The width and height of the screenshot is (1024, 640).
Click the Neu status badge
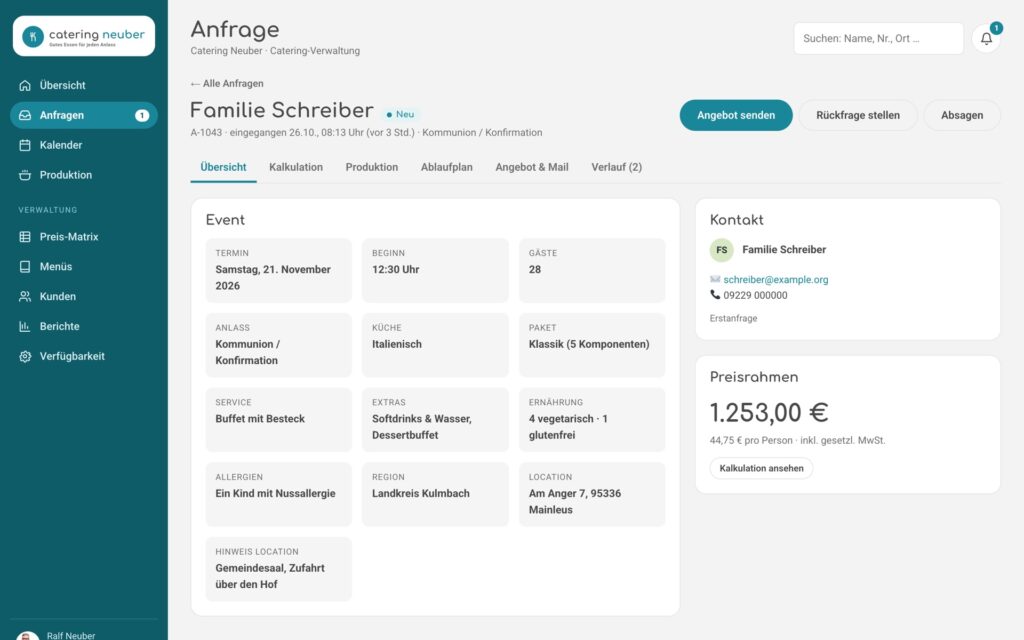pyautogui.click(x=400, y=114)
